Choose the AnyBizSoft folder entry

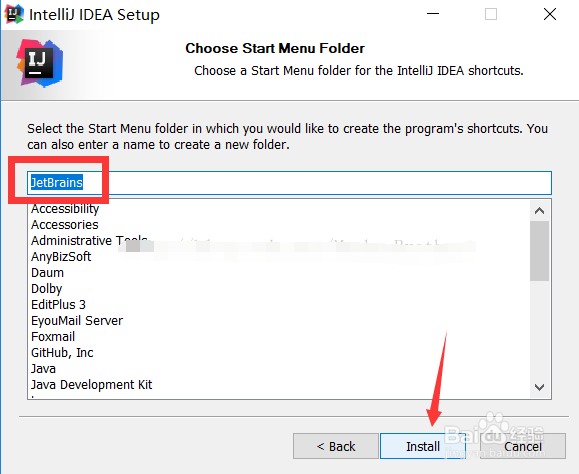tap(61, 257)
